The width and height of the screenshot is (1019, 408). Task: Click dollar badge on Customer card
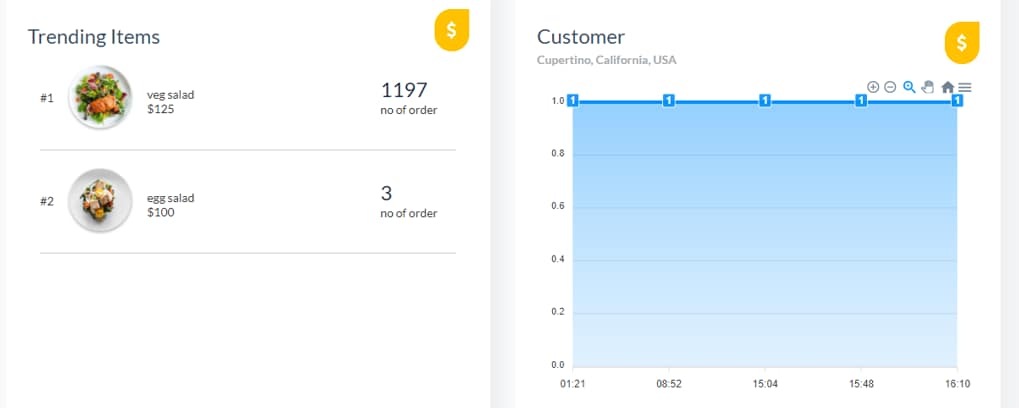(x=961, y=42)
